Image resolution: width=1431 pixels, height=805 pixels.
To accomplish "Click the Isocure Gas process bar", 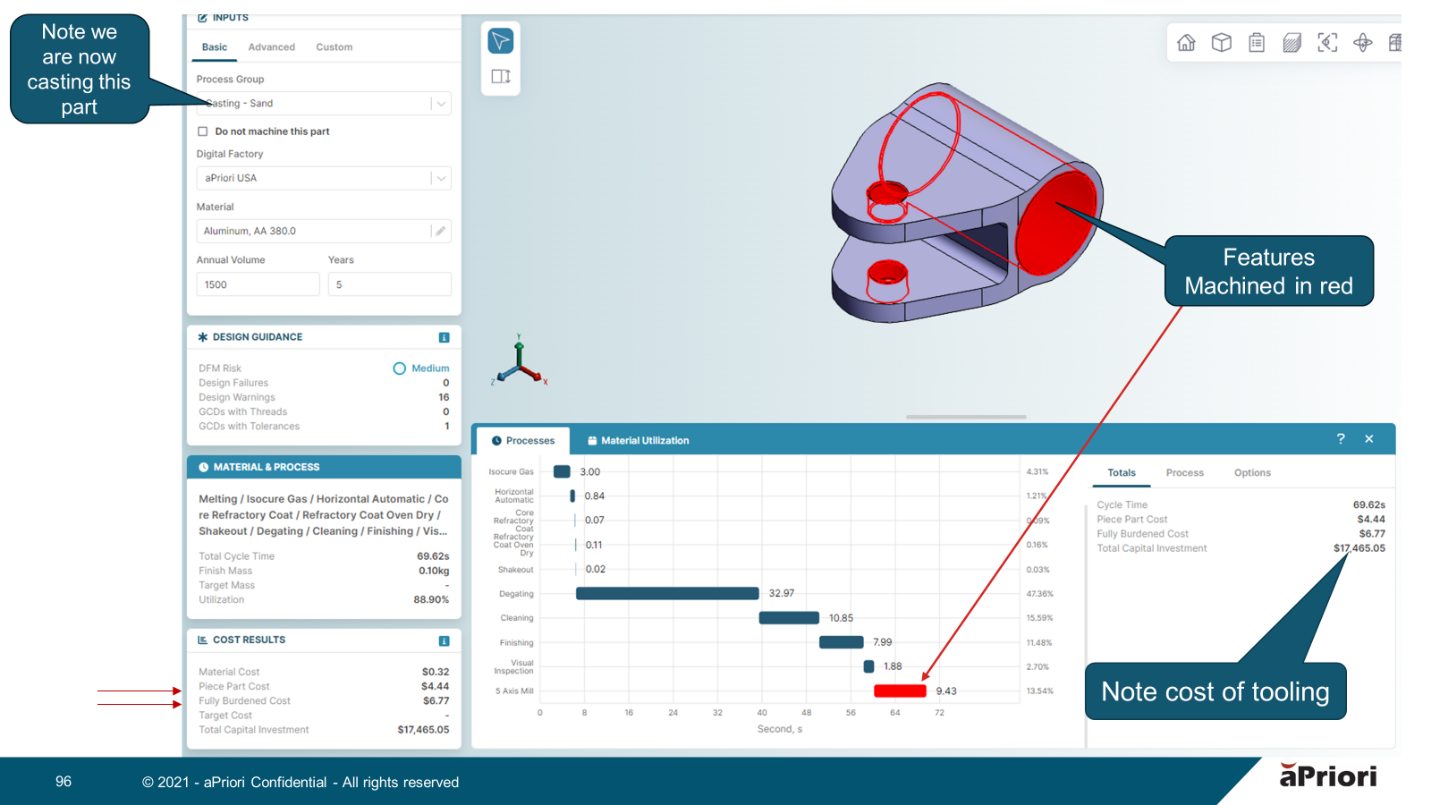I will tap(561, 471).
